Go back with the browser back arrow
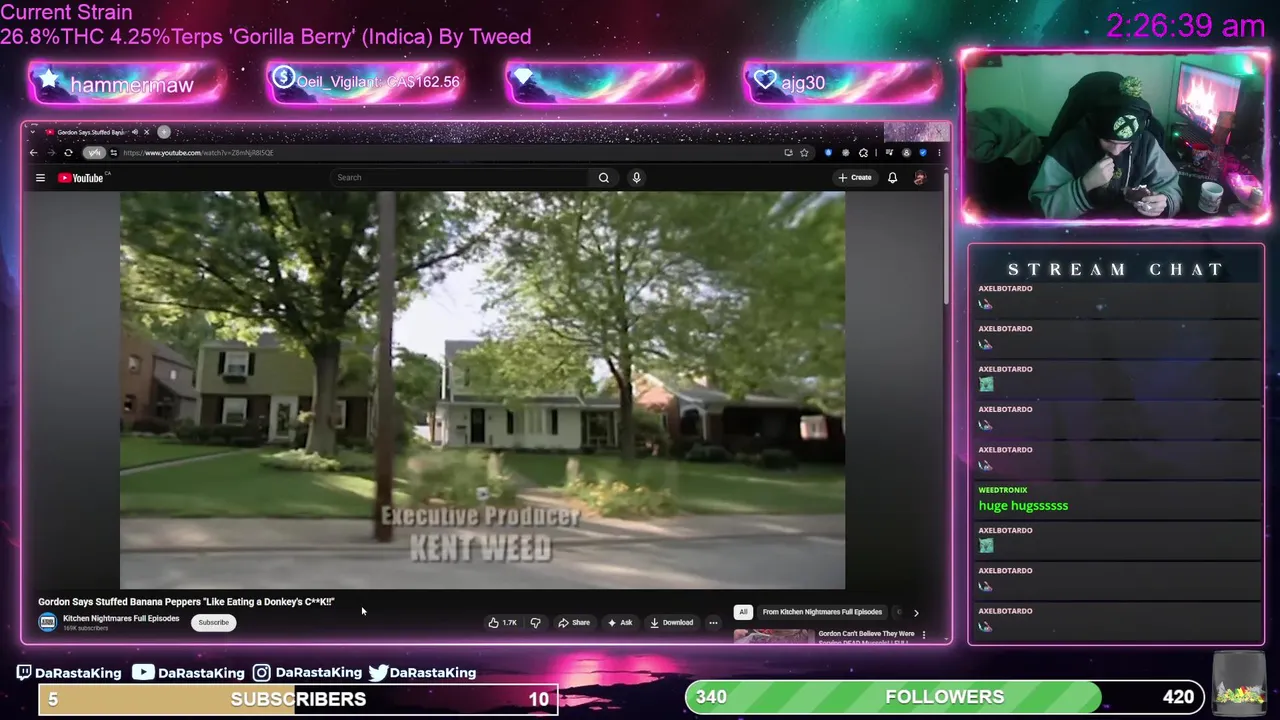This screenshot has height=720, width=1280. coord(34,153)
